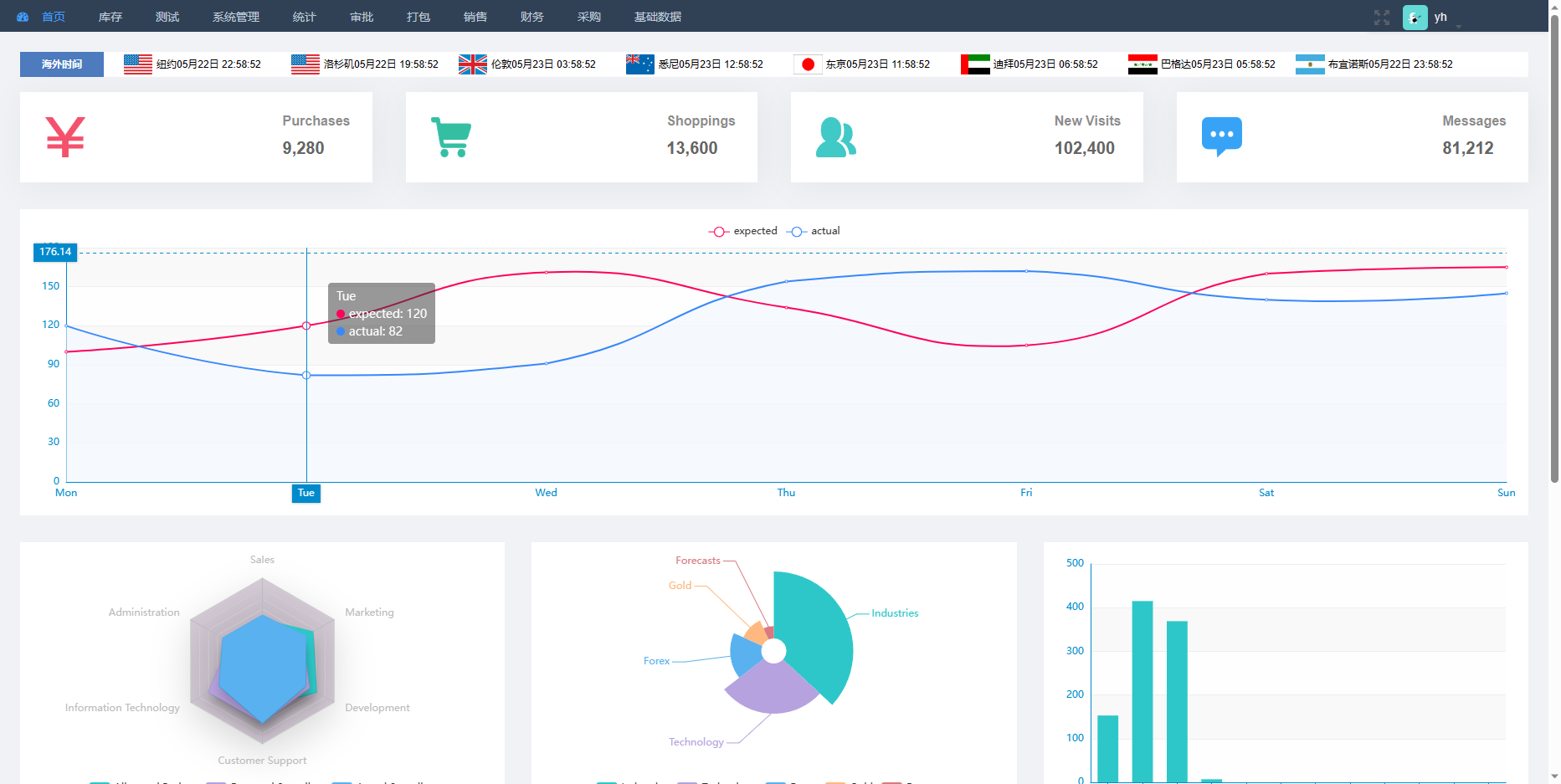
Task: Click the Japanese flag next to 东京
Action: point(808,64)
